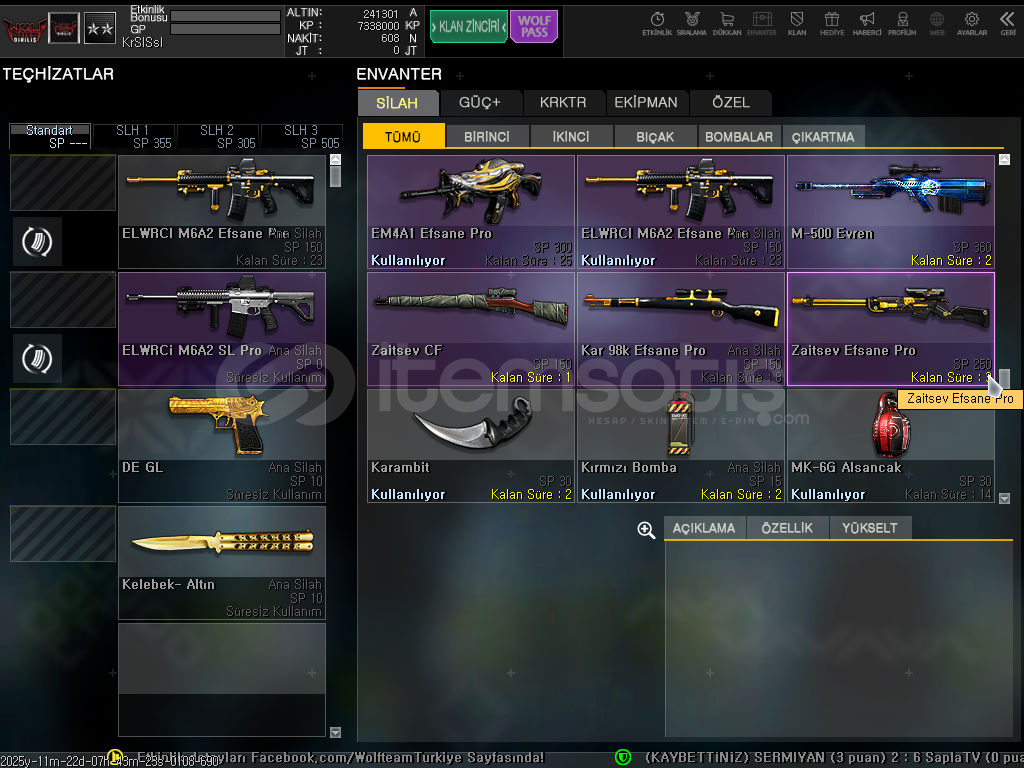
Task: Click the magnifier zoom icon near AÇIKLAMA
Action: point(646,530)
